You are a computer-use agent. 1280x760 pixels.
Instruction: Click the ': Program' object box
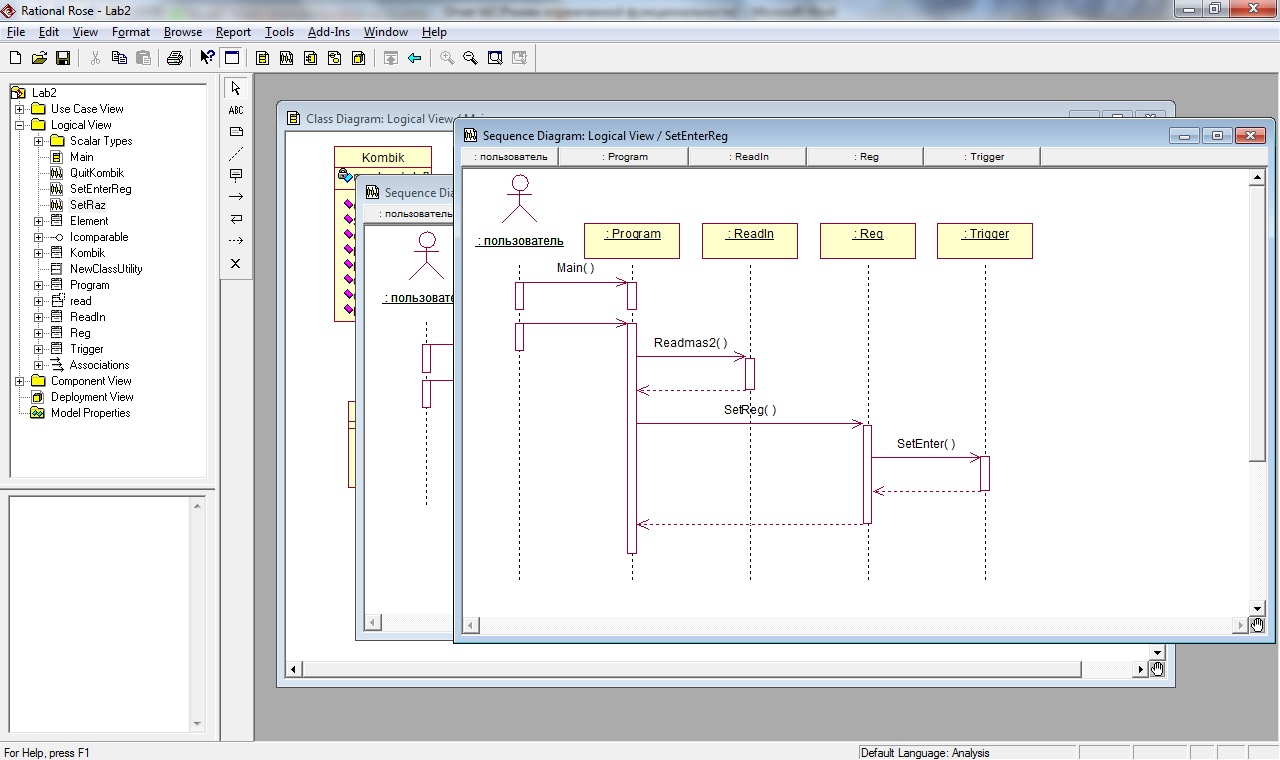(632, 241)
